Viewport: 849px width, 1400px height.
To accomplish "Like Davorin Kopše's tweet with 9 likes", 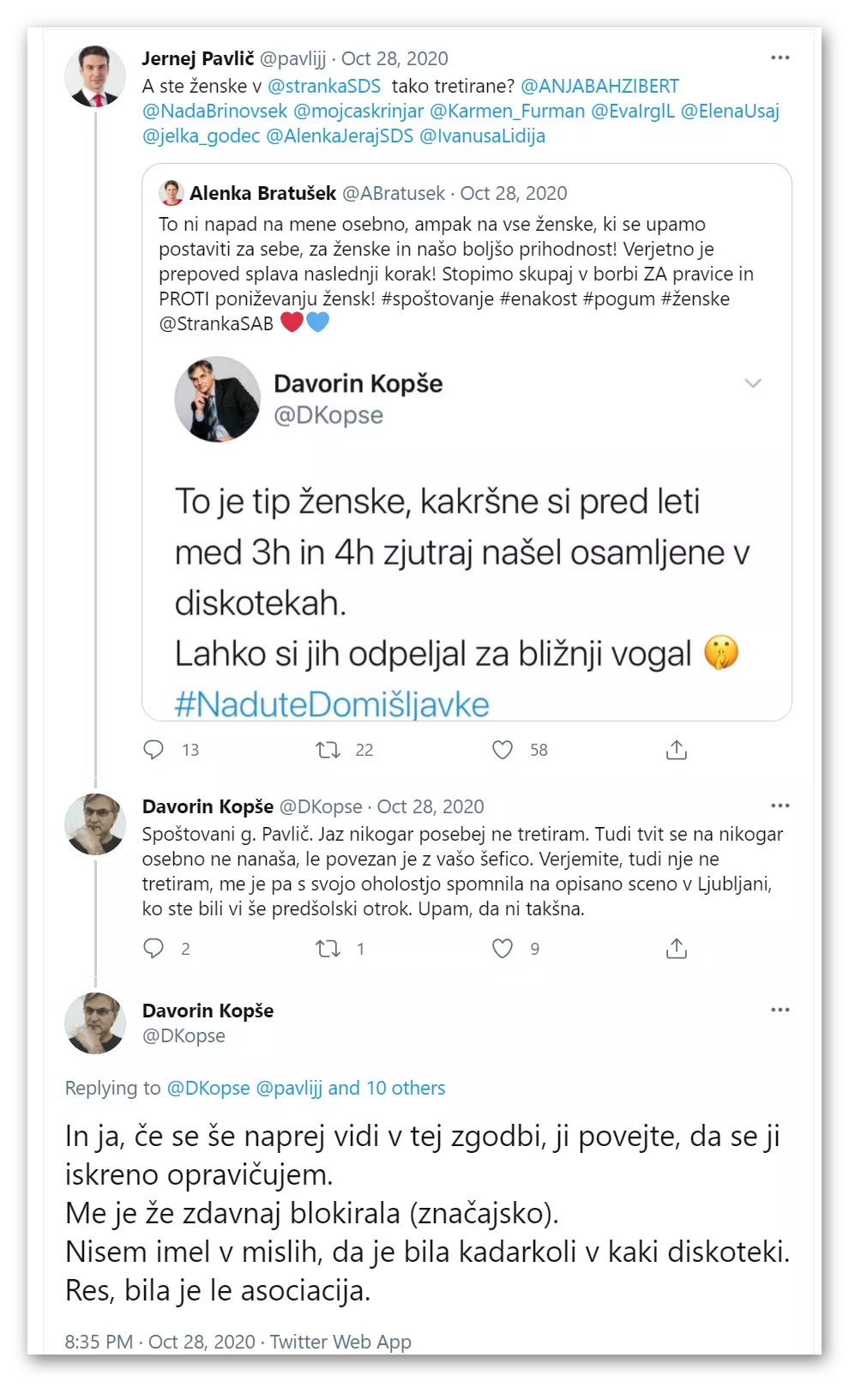I will point(503,948).
